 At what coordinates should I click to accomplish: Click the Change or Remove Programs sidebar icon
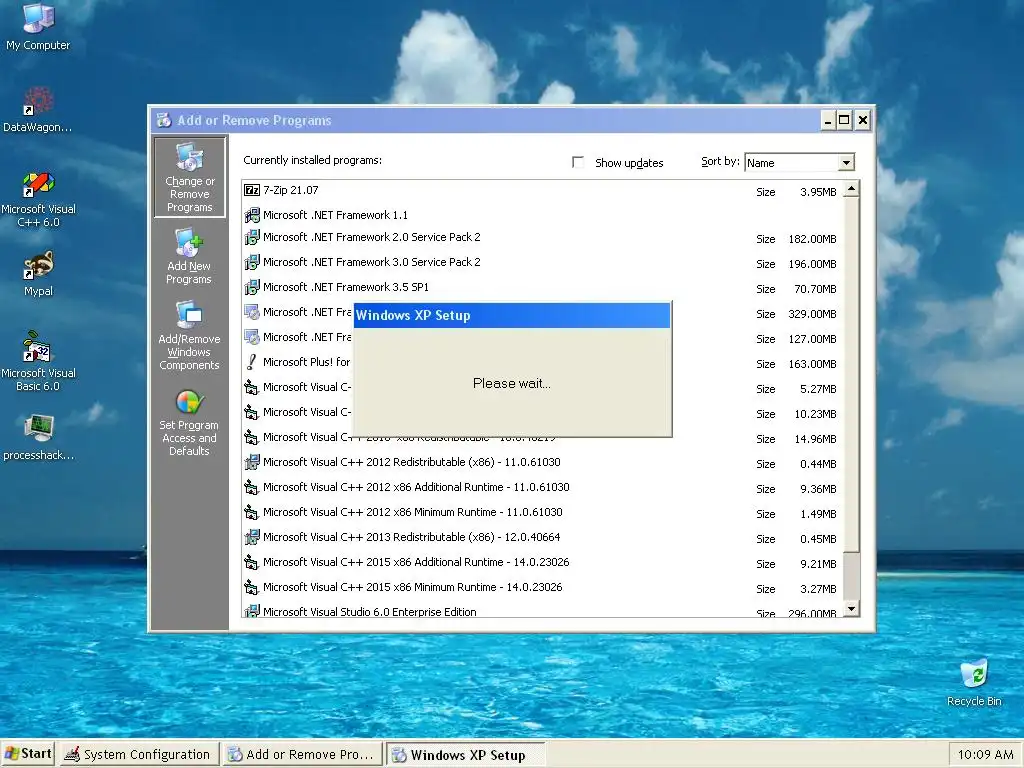tap(189, 177)
